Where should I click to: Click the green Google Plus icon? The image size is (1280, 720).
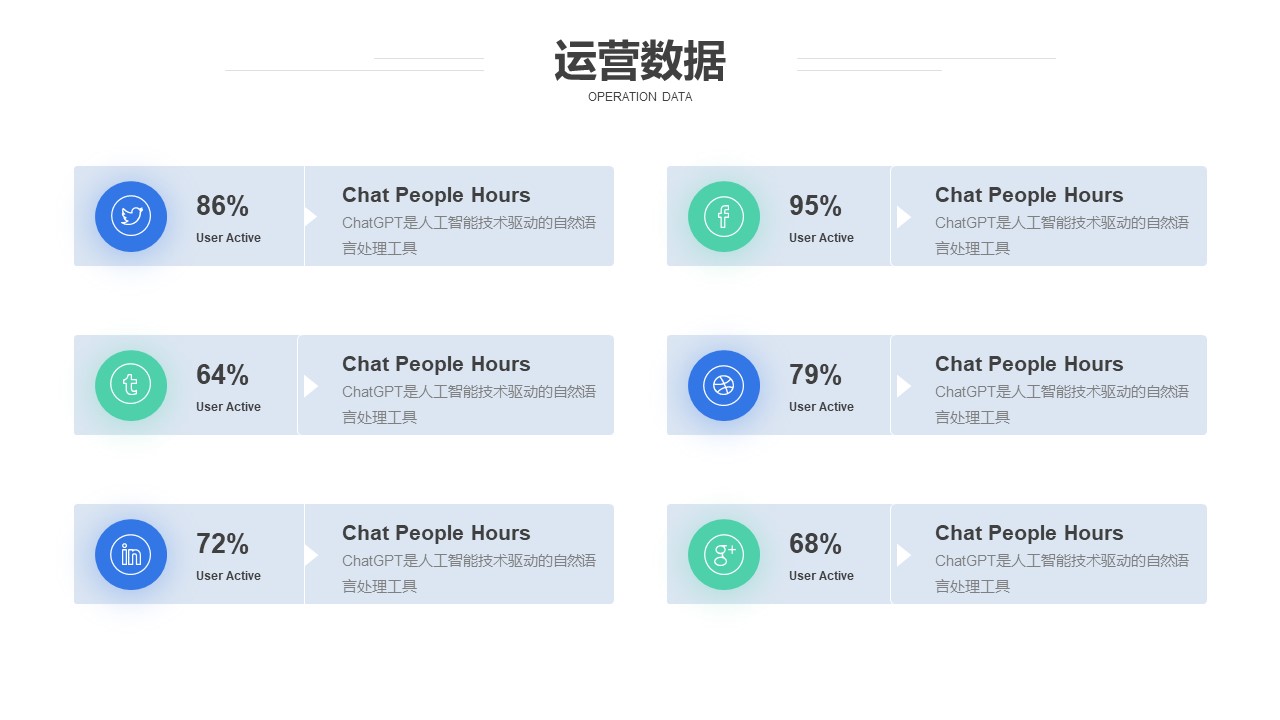(x=724, y=554)
